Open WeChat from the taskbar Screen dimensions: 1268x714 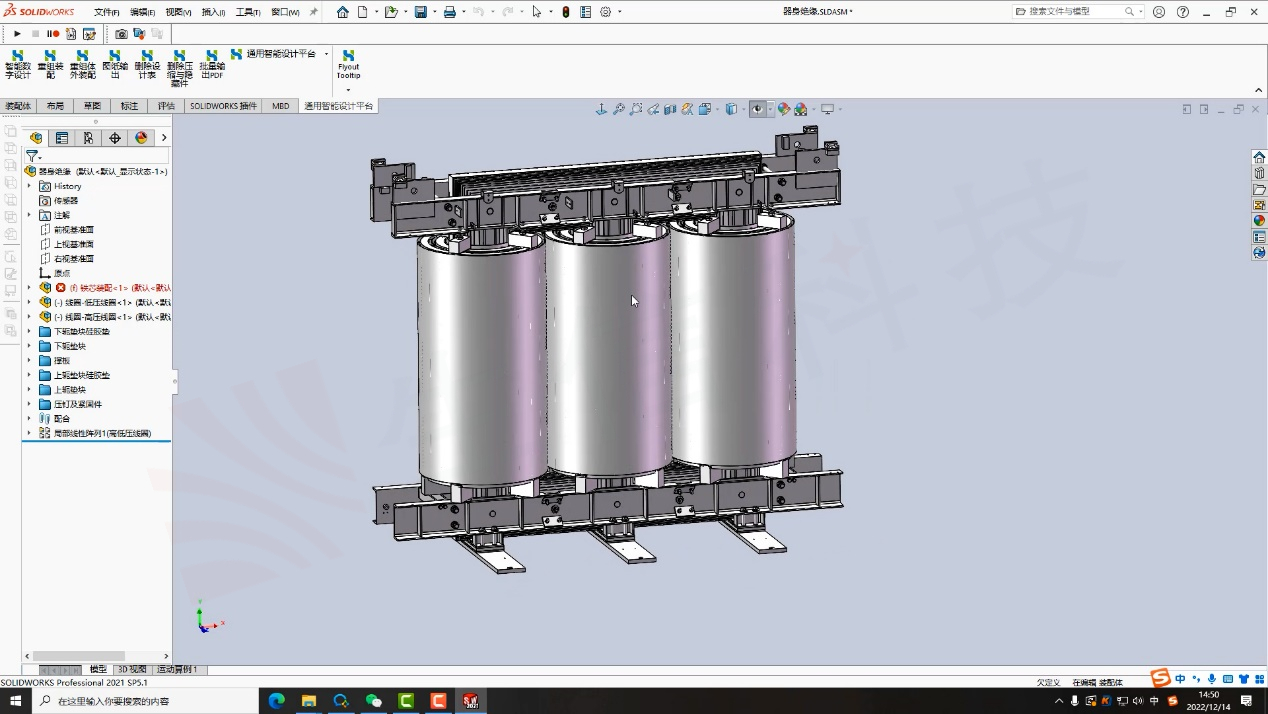pos(374,701)
